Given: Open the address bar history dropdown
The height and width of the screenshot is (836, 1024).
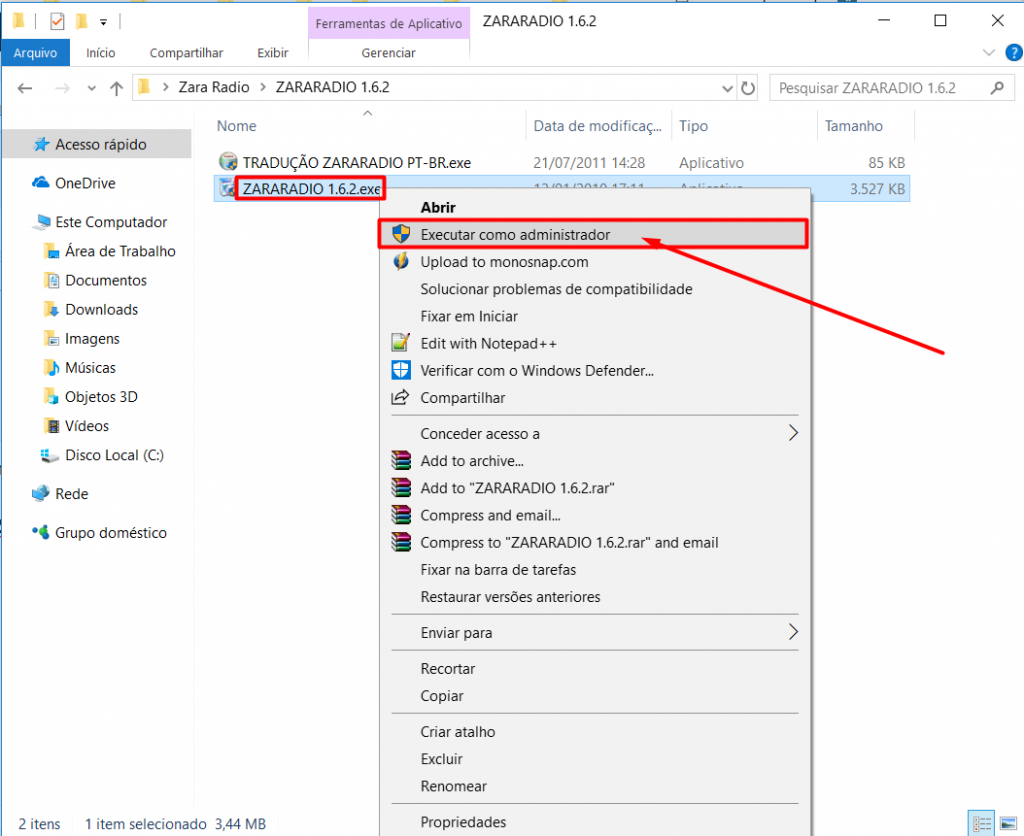Looking at the screenshot, I should [x=726, y=88].
